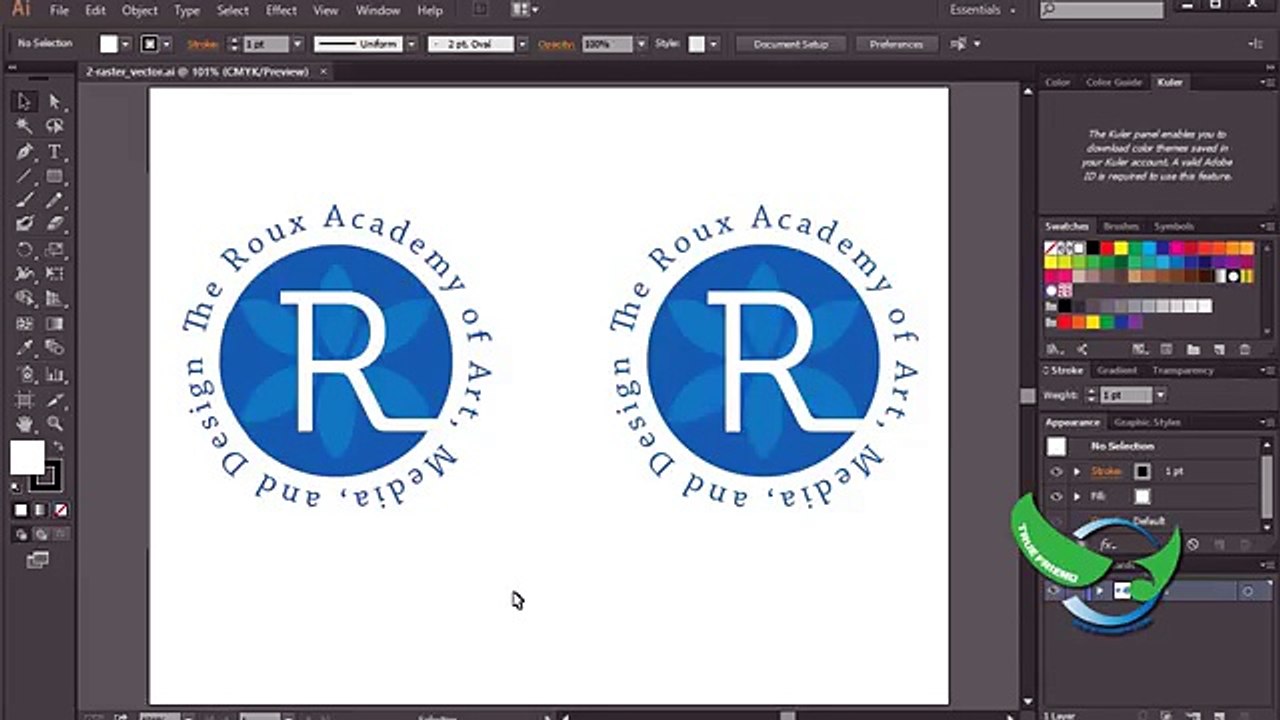Open the Weight dropdown in Stroke panel
Viewport: 1280px width, 720px height.
(1160, 395)
